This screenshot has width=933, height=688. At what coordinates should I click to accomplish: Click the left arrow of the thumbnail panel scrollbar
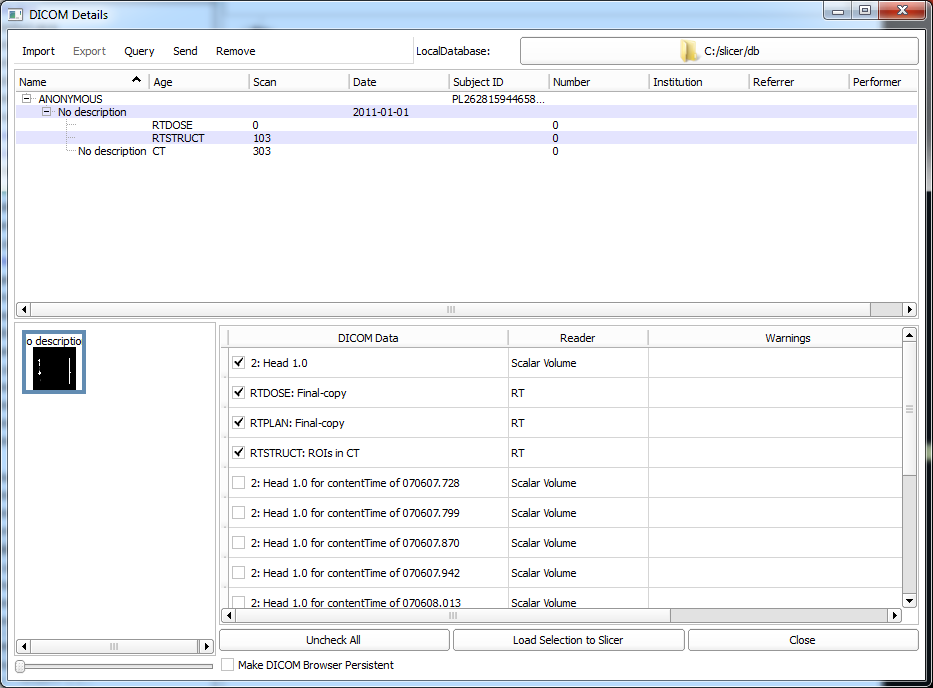[24, 647]
